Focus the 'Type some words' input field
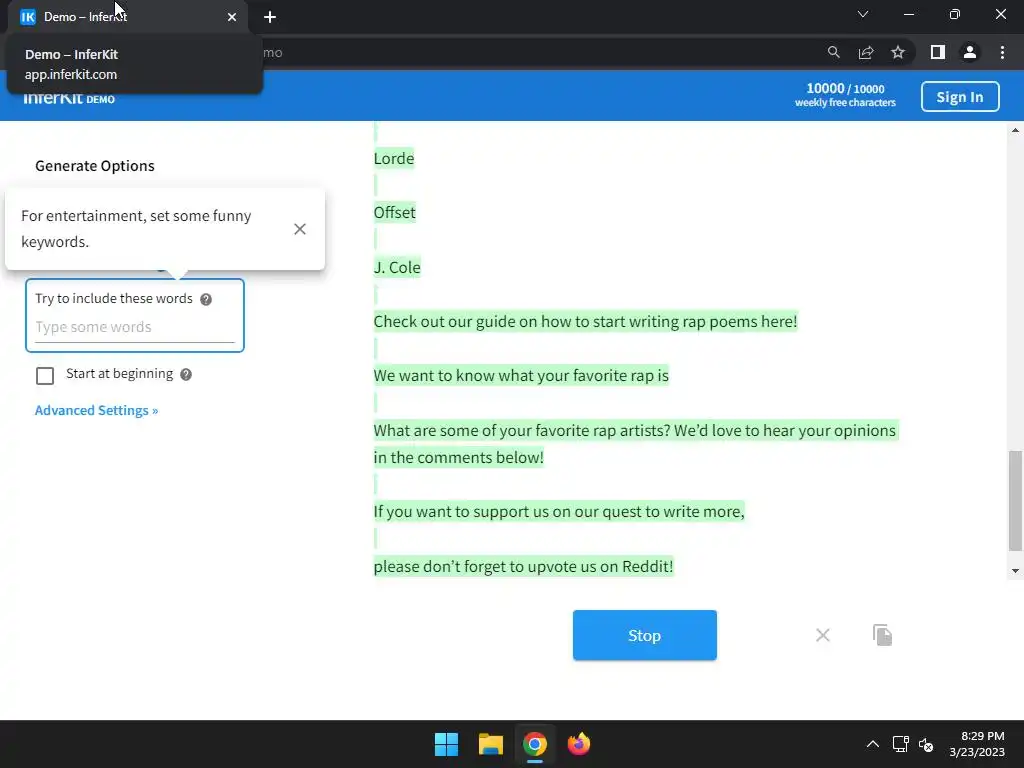This screenshot has height=768, width=1024. [135, 327]
